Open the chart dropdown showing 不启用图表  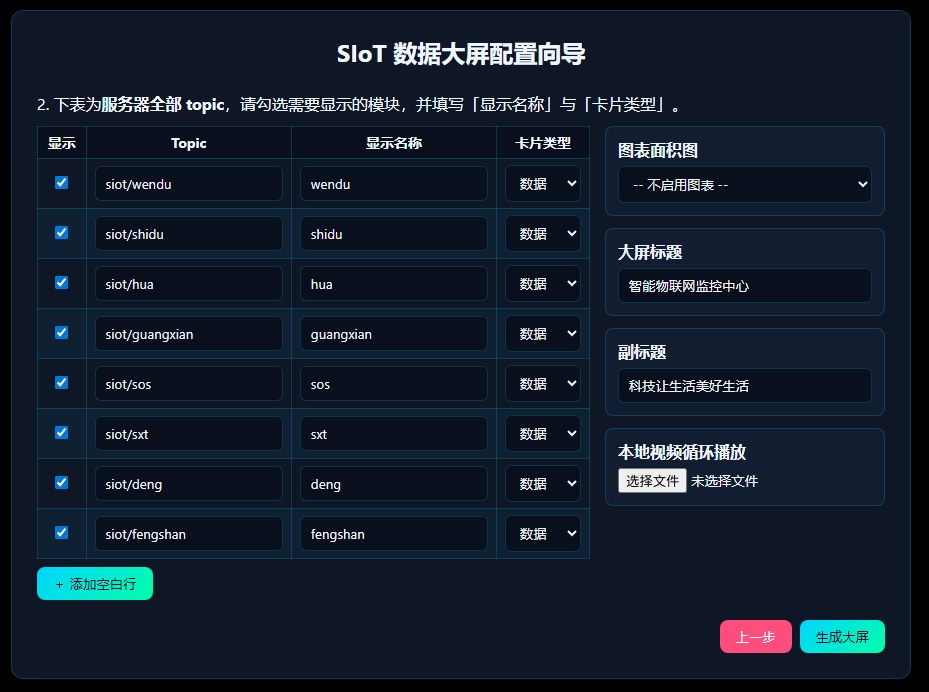[x=744, y=184]
